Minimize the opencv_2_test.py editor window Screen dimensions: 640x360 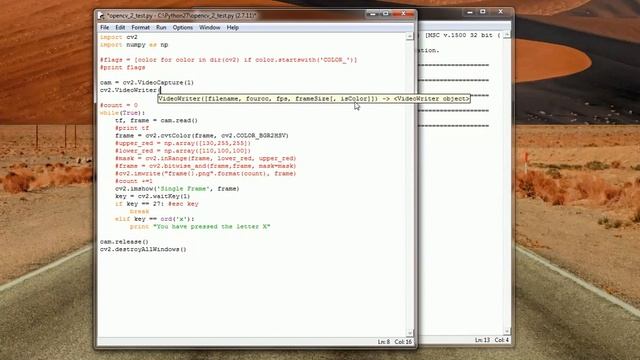coord(372,14)
